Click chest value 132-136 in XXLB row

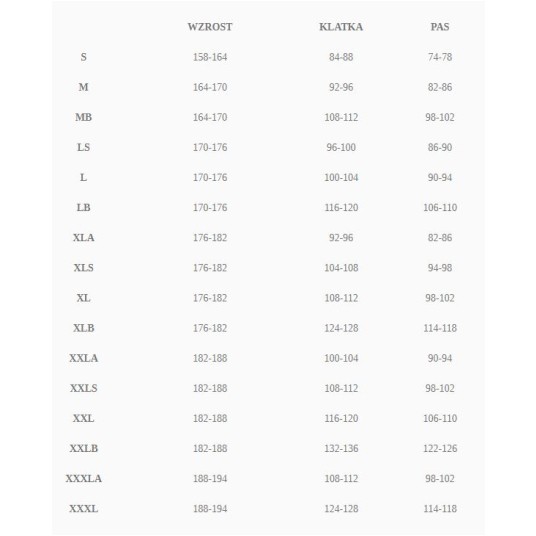(x=341, y=448)
